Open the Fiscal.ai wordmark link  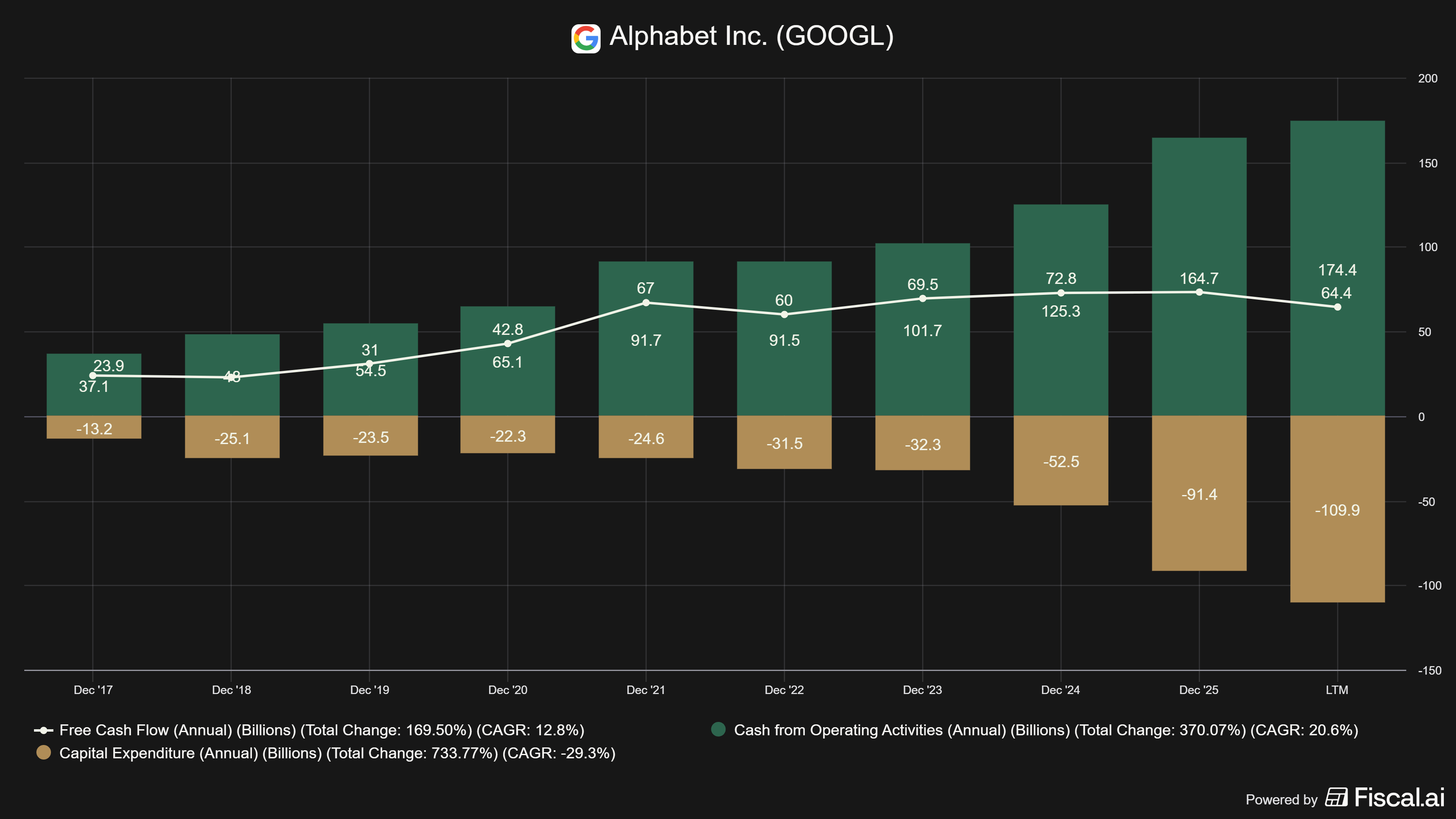pyautogui.click(x=1399, y=798)
